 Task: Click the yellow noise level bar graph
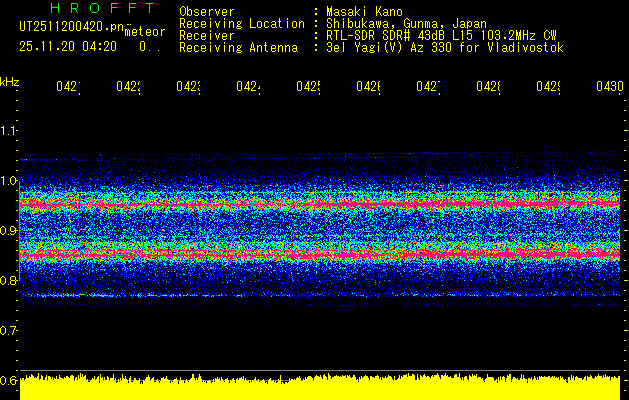(320, 387)
